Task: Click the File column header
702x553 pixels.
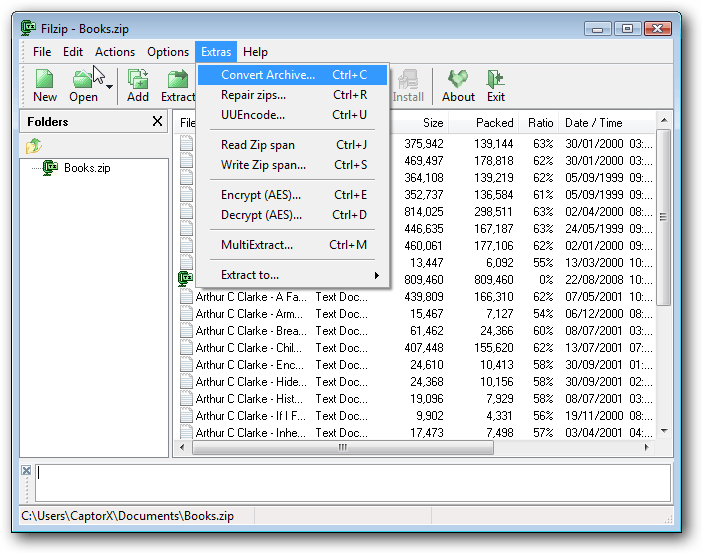Action: click(x=186, y=123)
